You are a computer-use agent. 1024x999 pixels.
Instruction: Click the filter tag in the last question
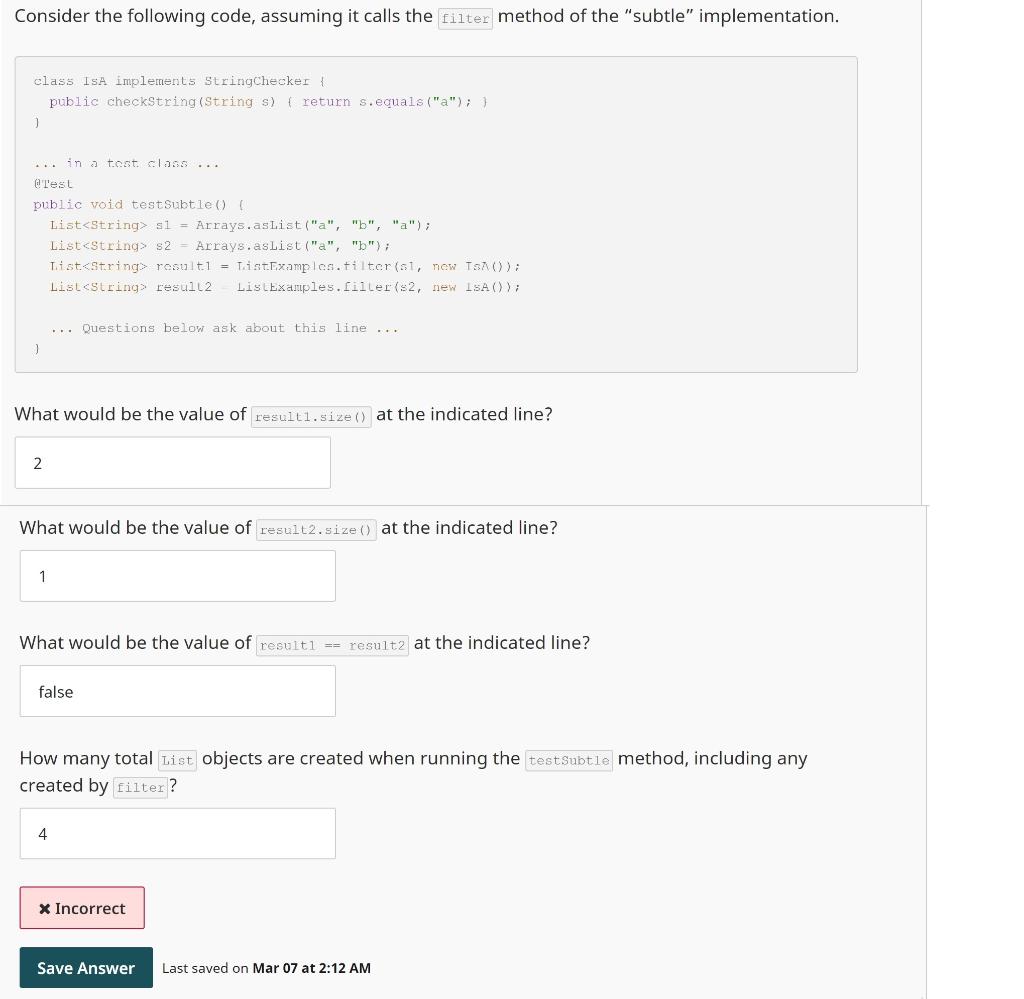tap(139, 787)
